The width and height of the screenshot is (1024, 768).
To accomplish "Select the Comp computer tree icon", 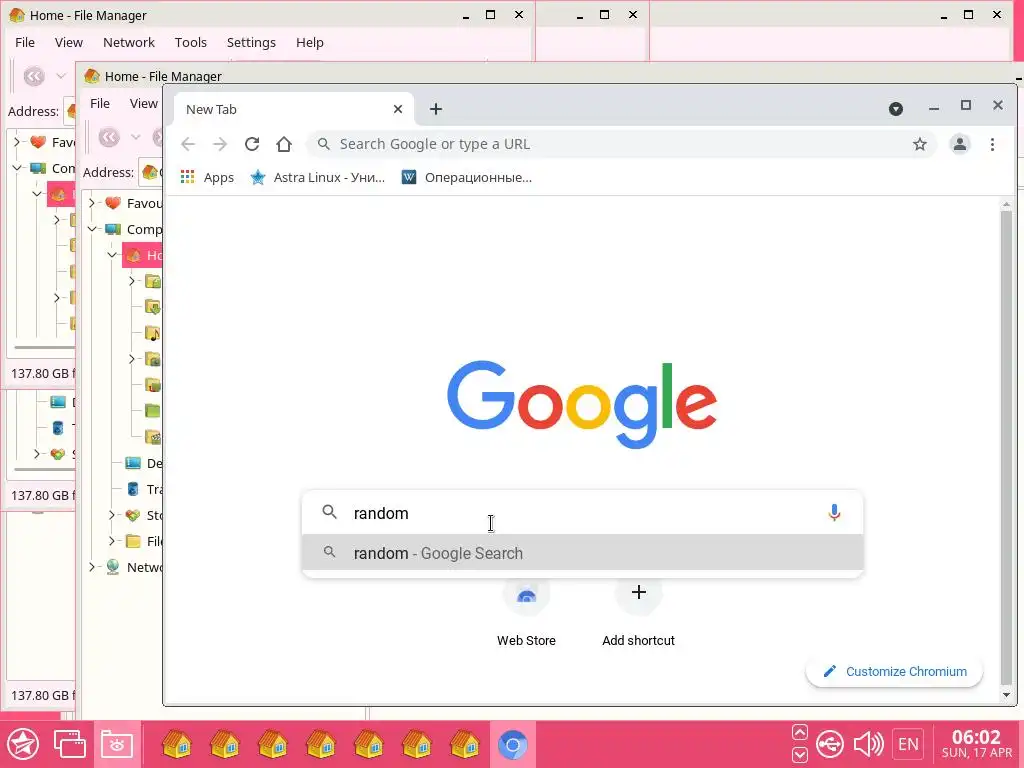I will 112,229.
